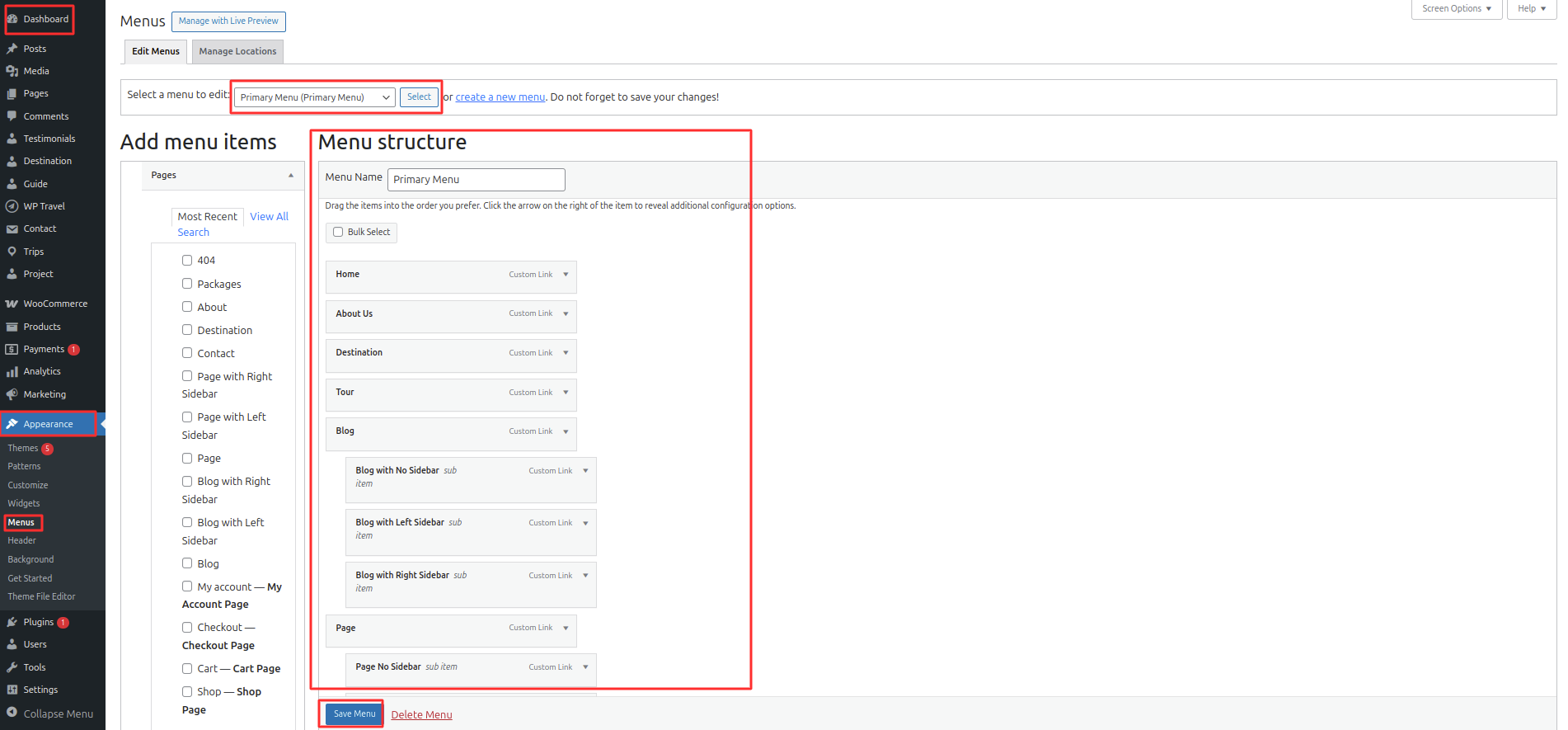1568x730 pixels.
Task: Open the Screen Options dropdown
Action: (x=1457, y=9)
